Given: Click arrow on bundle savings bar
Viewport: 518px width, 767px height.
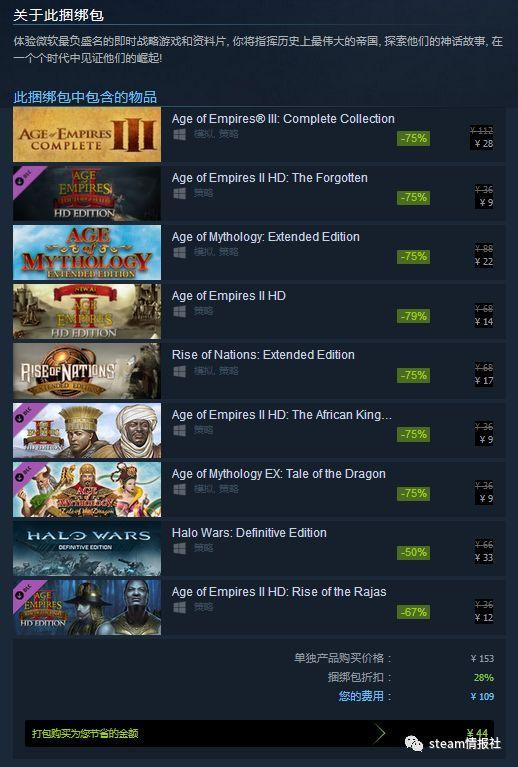Looking at the screenshot, I should pyautogui.click(x=381, y=733).
